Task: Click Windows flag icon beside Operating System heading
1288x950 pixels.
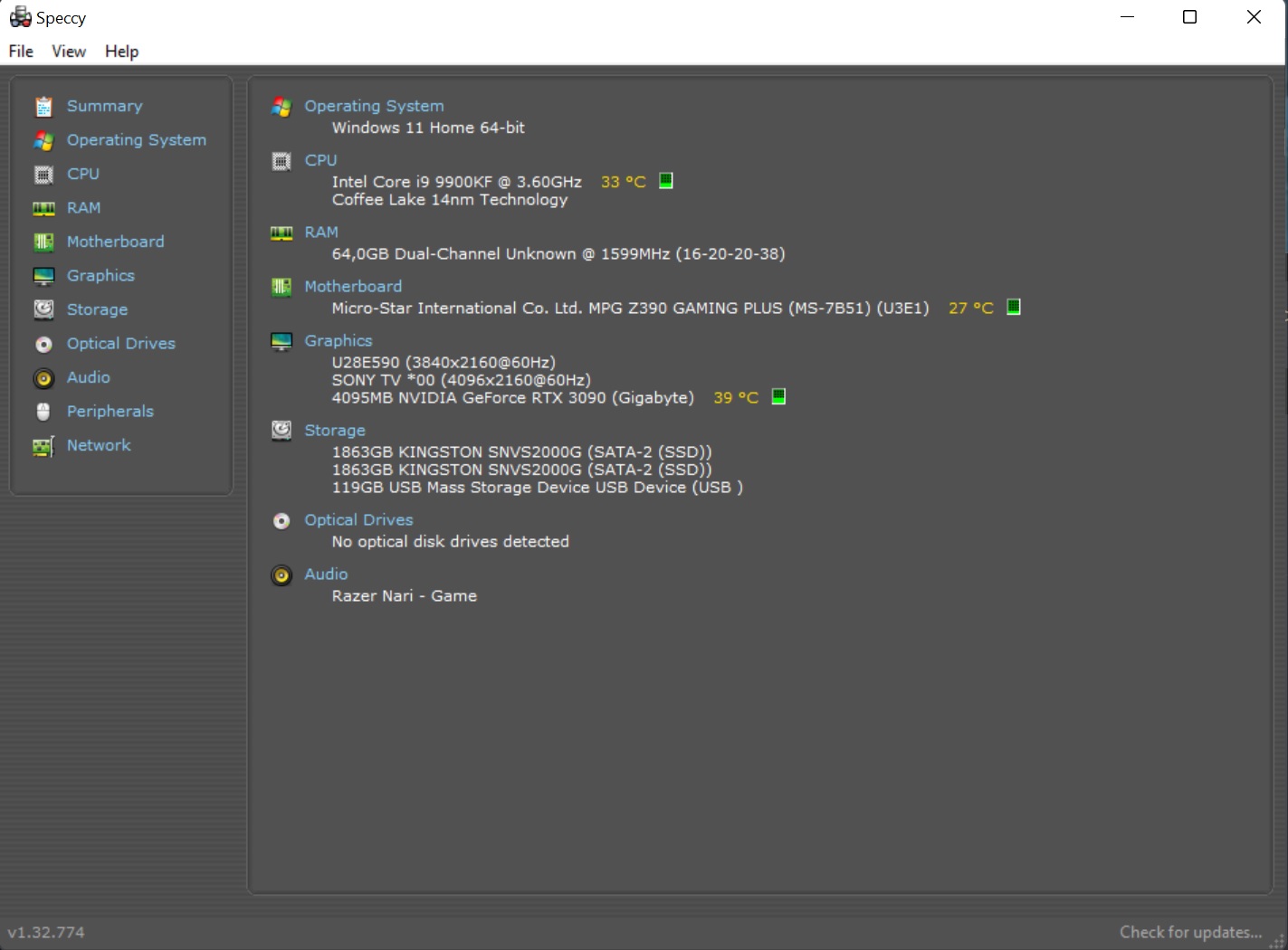Action: click(x=281, y=107)
